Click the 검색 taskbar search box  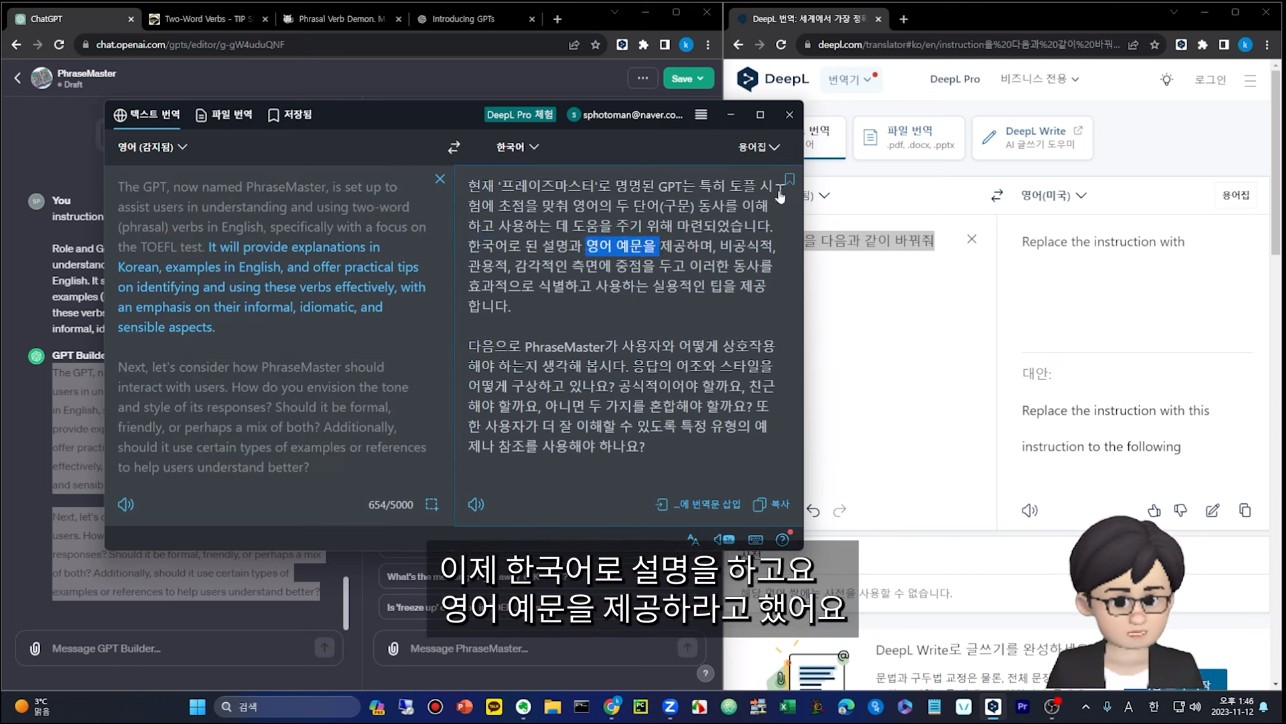287,707
